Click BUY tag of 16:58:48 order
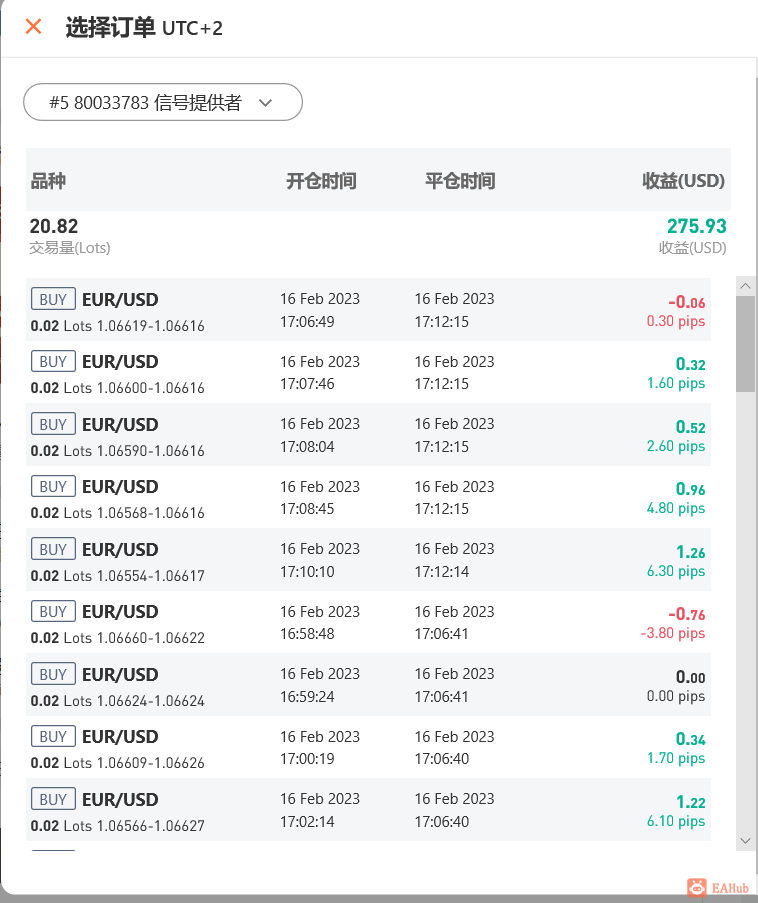The image size is (758, 903). 53,612
